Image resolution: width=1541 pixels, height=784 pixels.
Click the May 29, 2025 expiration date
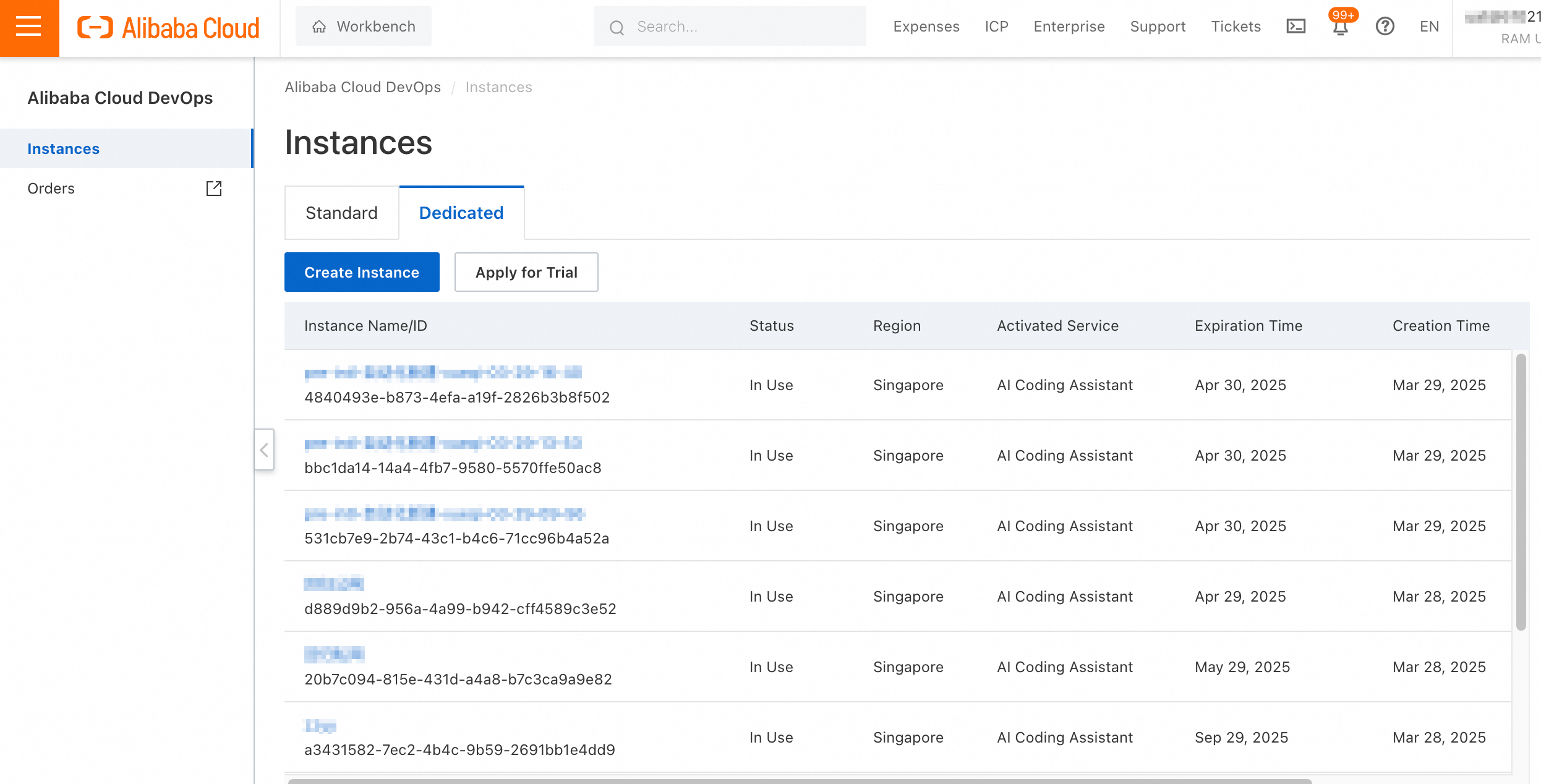pos(1242,667)
